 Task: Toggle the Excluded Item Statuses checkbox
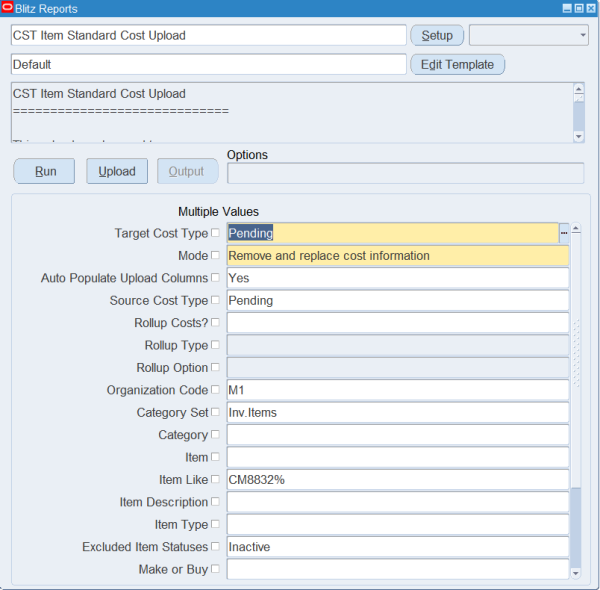pos(215,546)
